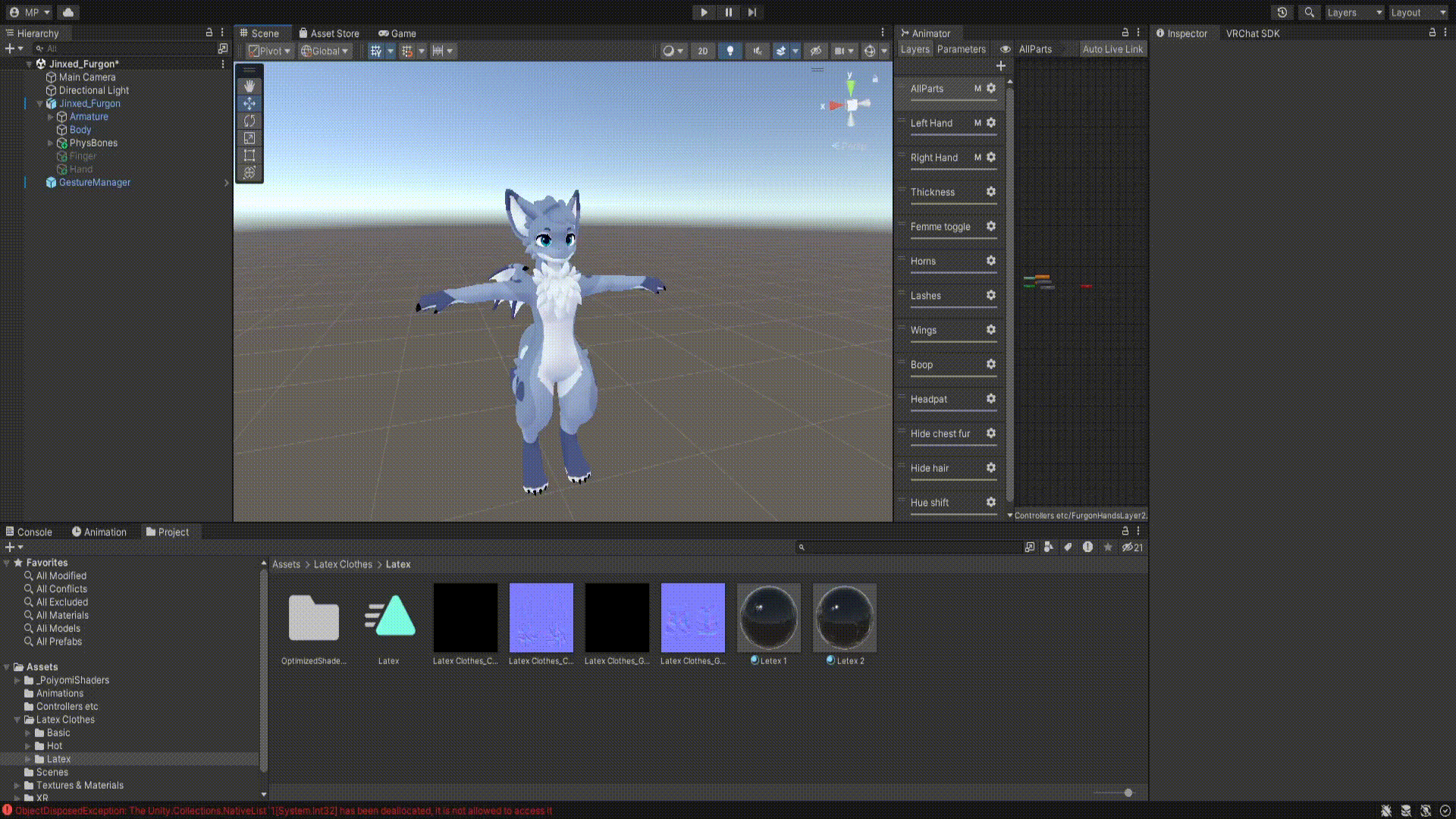
Task: Add new animator layer with plus icon
Action: (x=1000, y=66)
